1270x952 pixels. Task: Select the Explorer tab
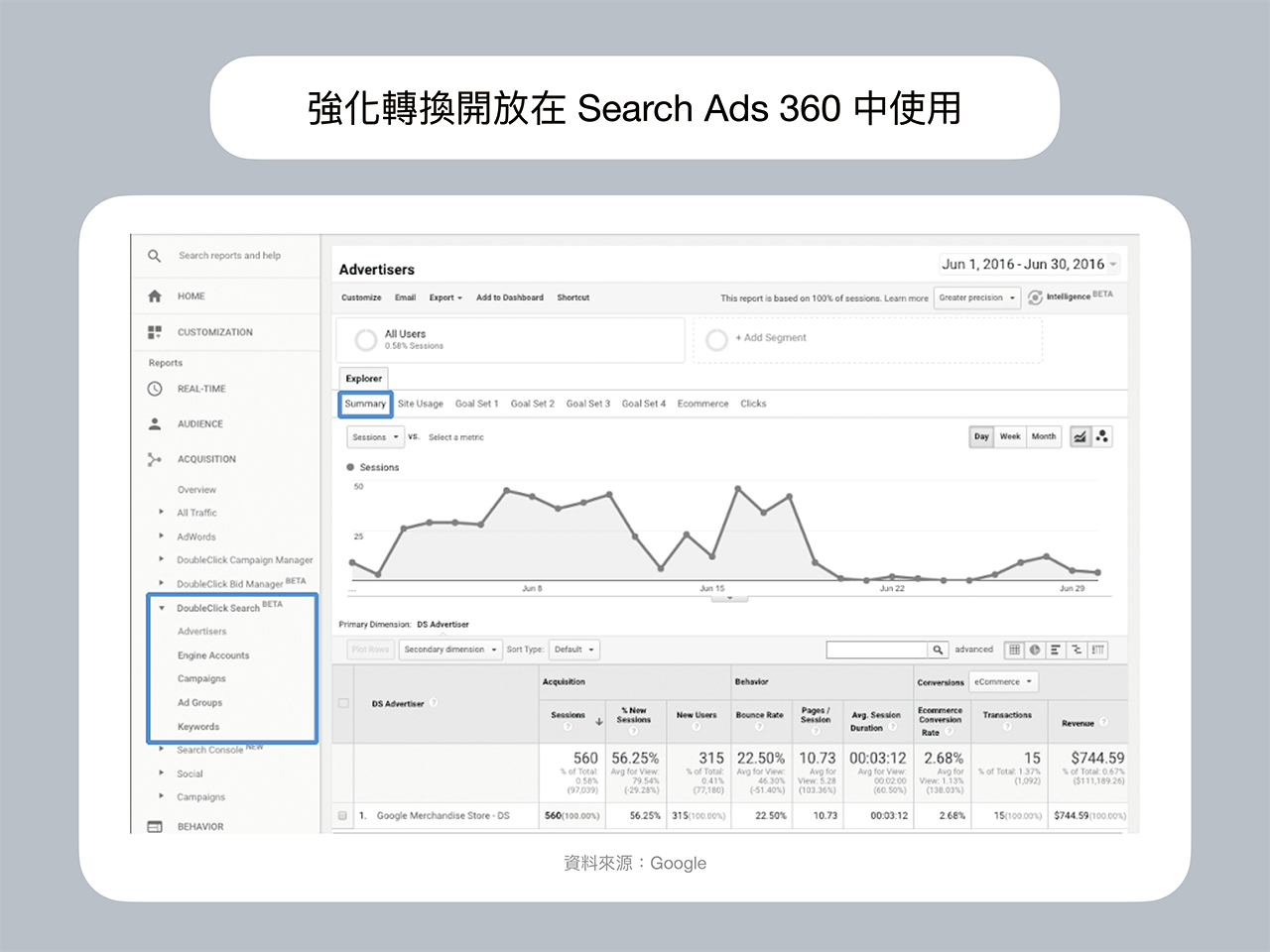[364, 379]
